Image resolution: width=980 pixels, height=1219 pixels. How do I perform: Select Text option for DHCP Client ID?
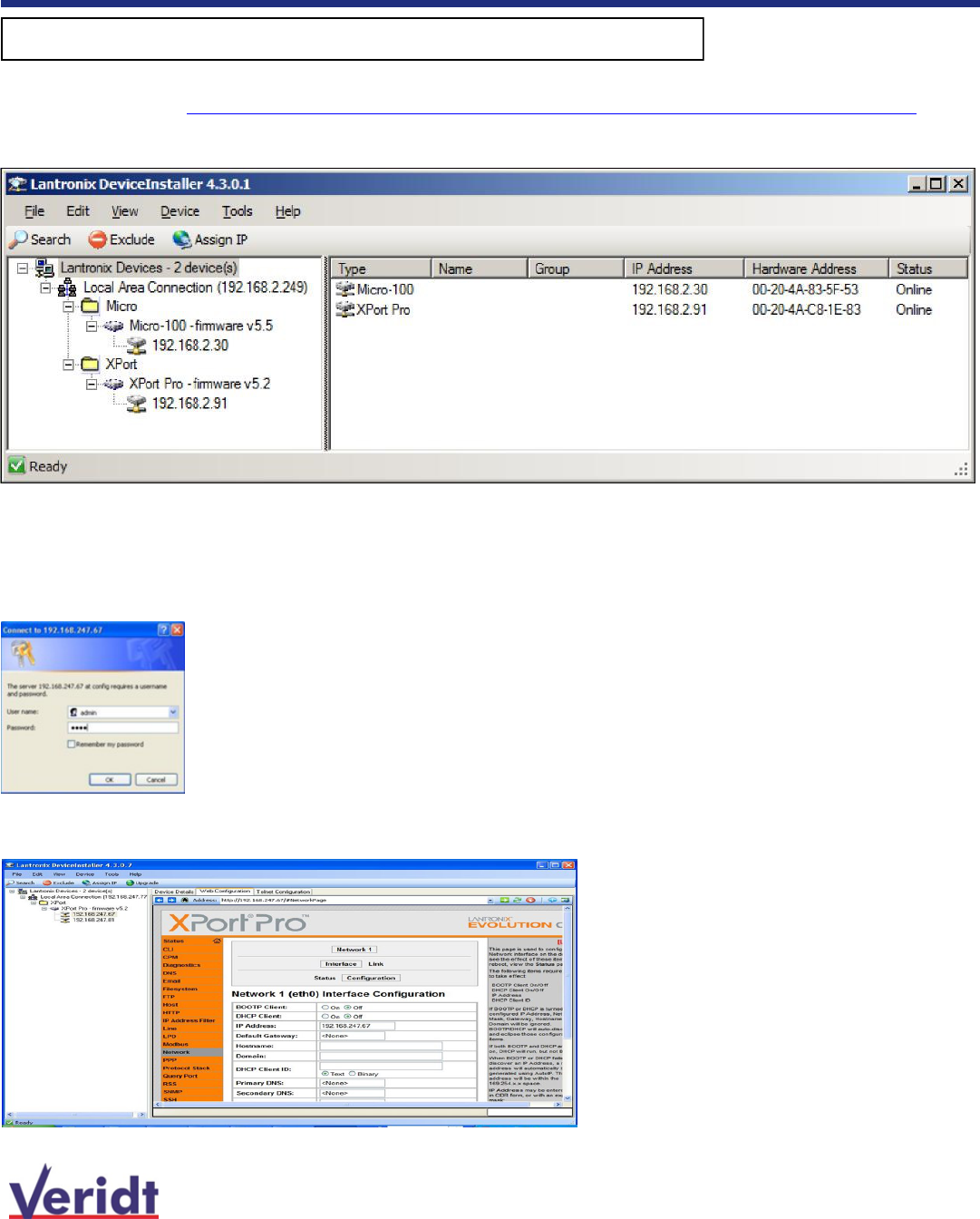click(324, 1073)
